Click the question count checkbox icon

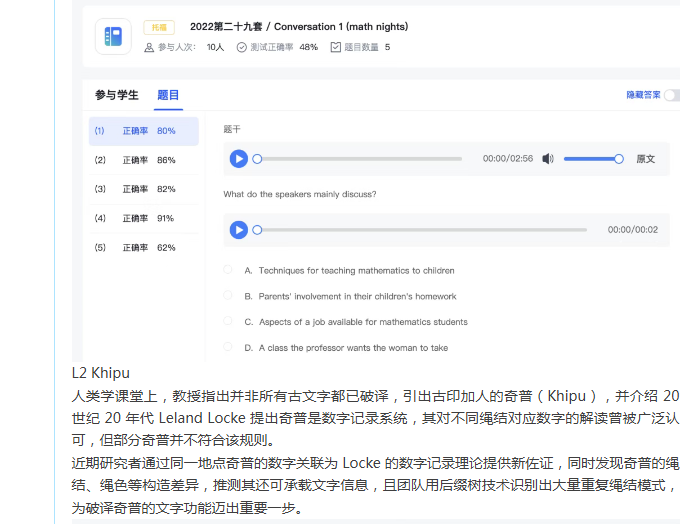click(x=335, y=47)
